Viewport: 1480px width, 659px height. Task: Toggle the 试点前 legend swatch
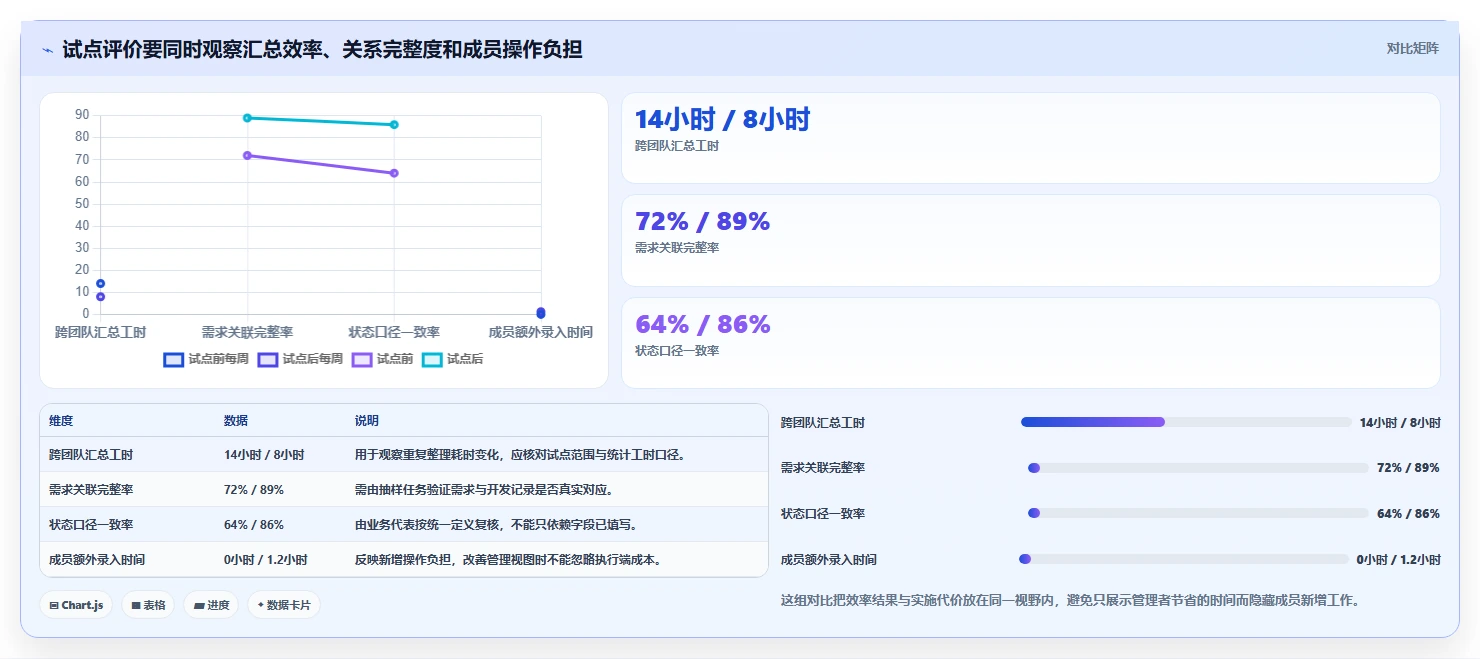362,359
